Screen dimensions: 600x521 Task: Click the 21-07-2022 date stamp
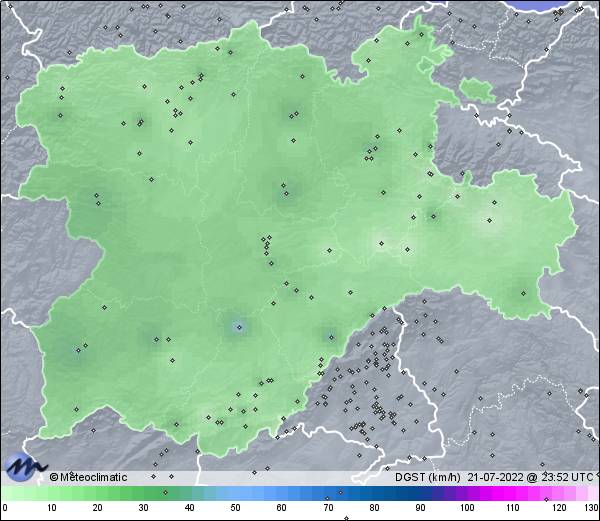[495, 477]
